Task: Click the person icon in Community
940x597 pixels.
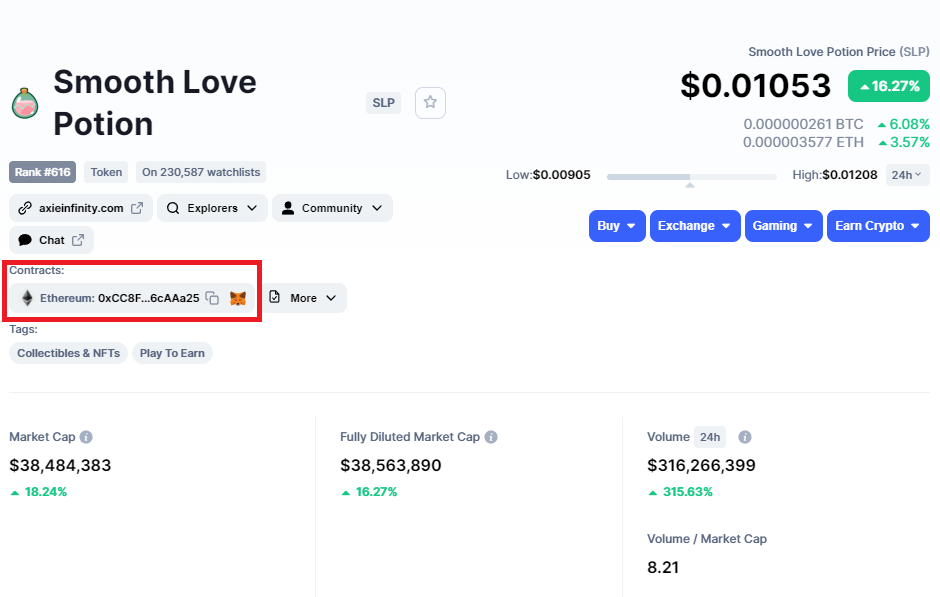Action: 288,208
